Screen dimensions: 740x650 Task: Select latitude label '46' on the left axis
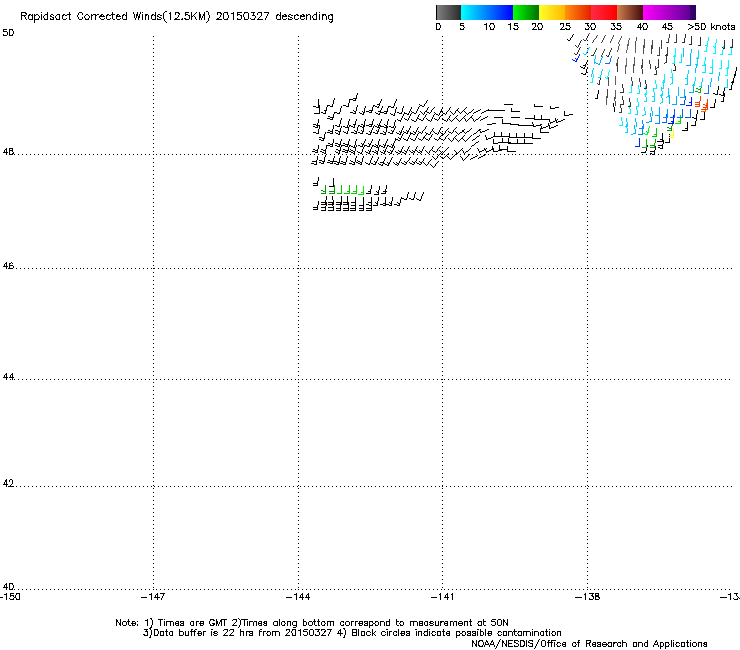click(x=8, y=266)
